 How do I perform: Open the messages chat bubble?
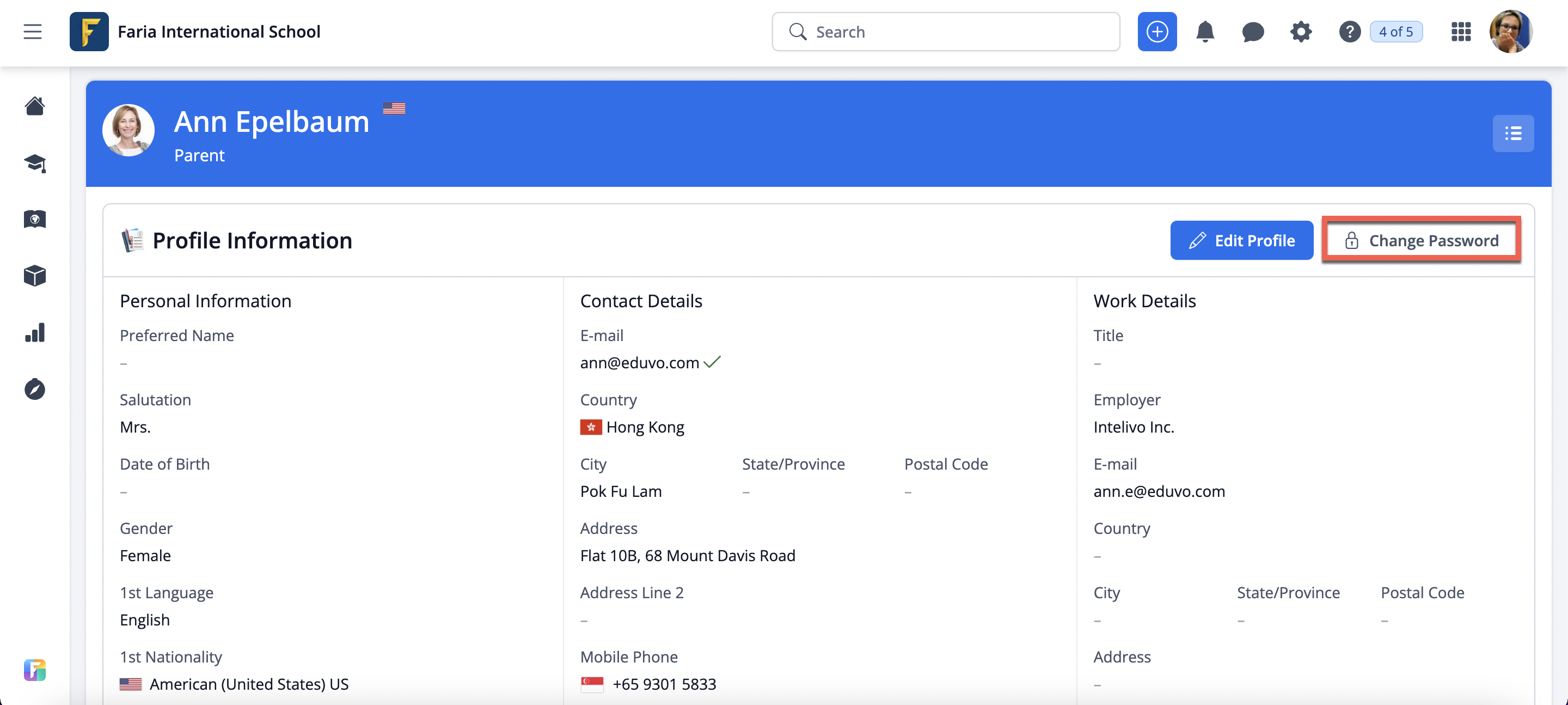coord(1252,32)
